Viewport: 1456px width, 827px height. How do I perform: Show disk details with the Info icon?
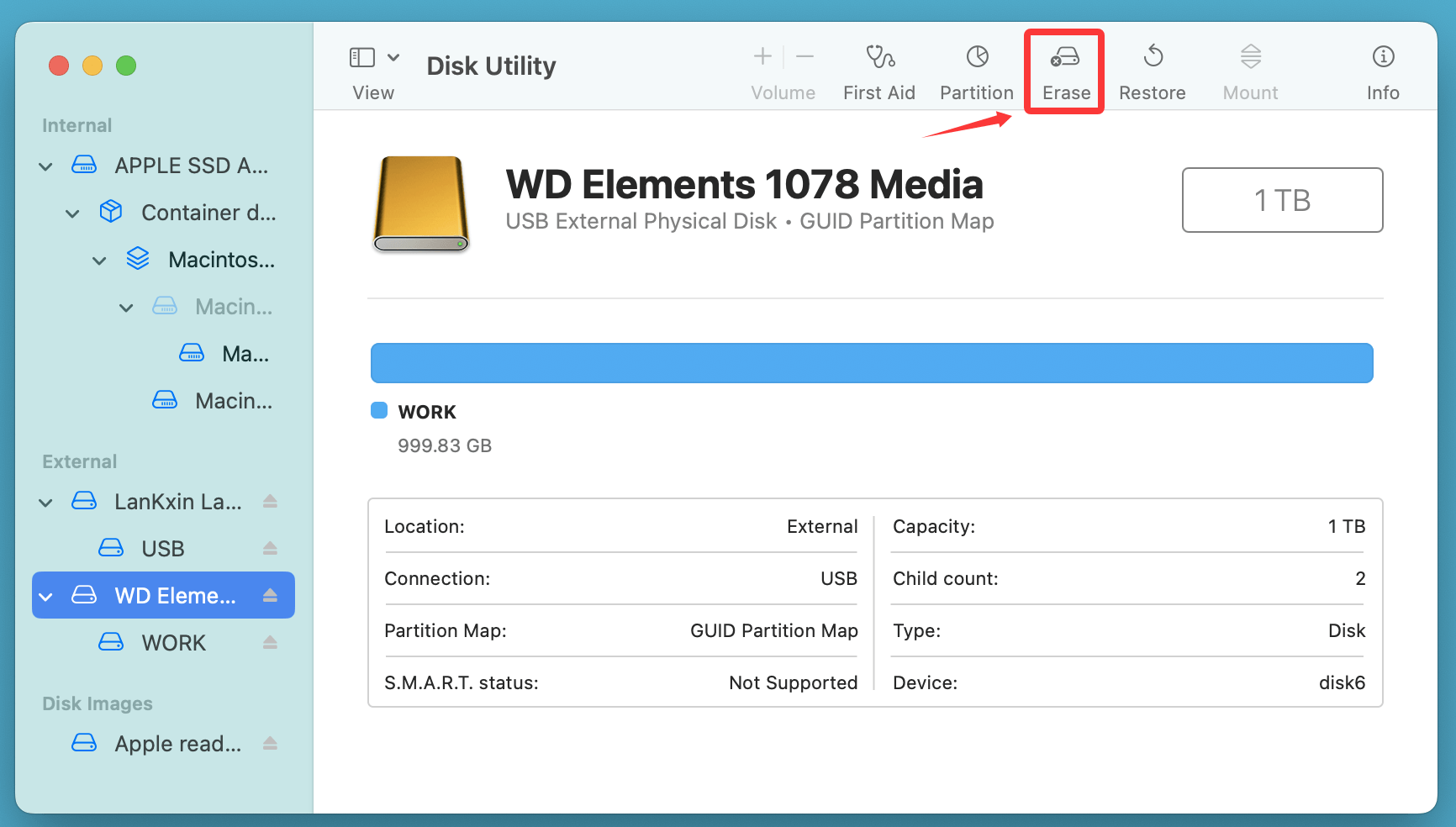coord(1382,71)
